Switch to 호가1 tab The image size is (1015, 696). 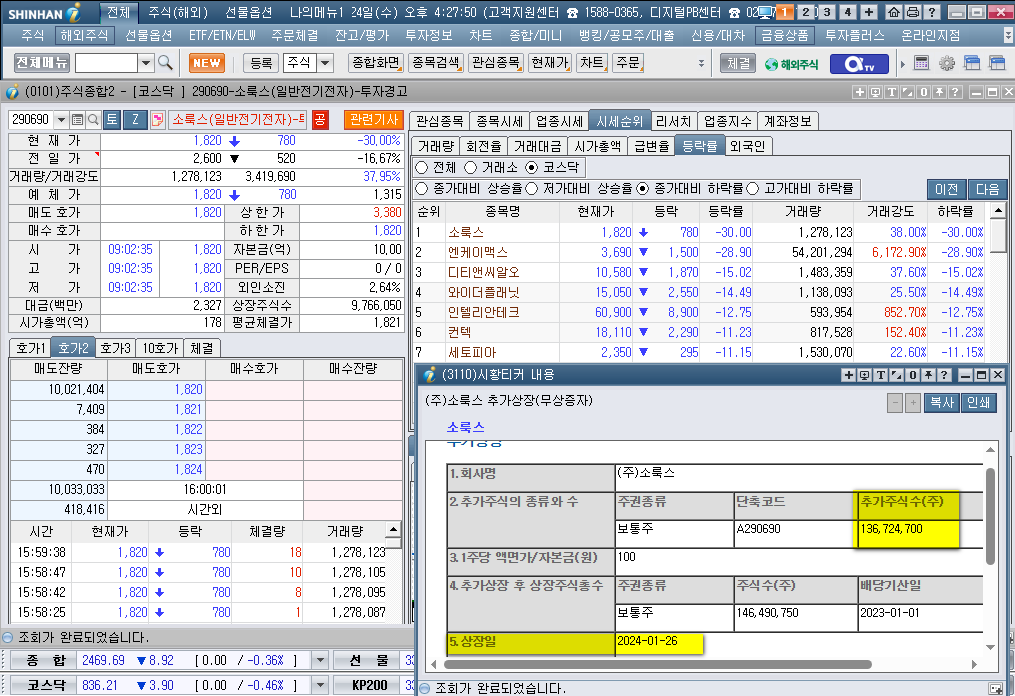point(30,348)
